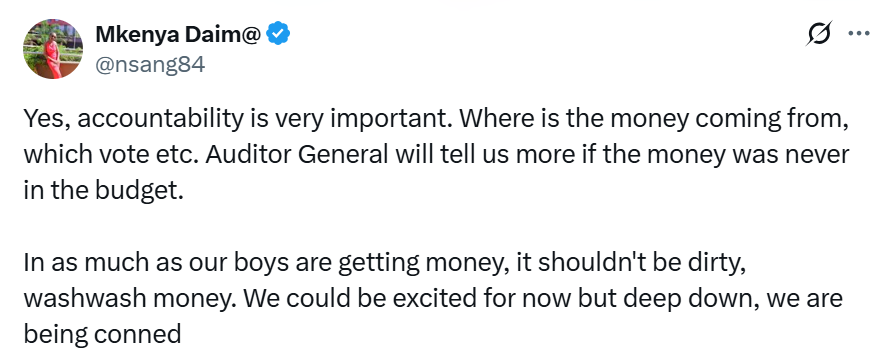Click the phrase "being conned" at the end
Viewport: 888px width, 361px height.
click(102, 335)
